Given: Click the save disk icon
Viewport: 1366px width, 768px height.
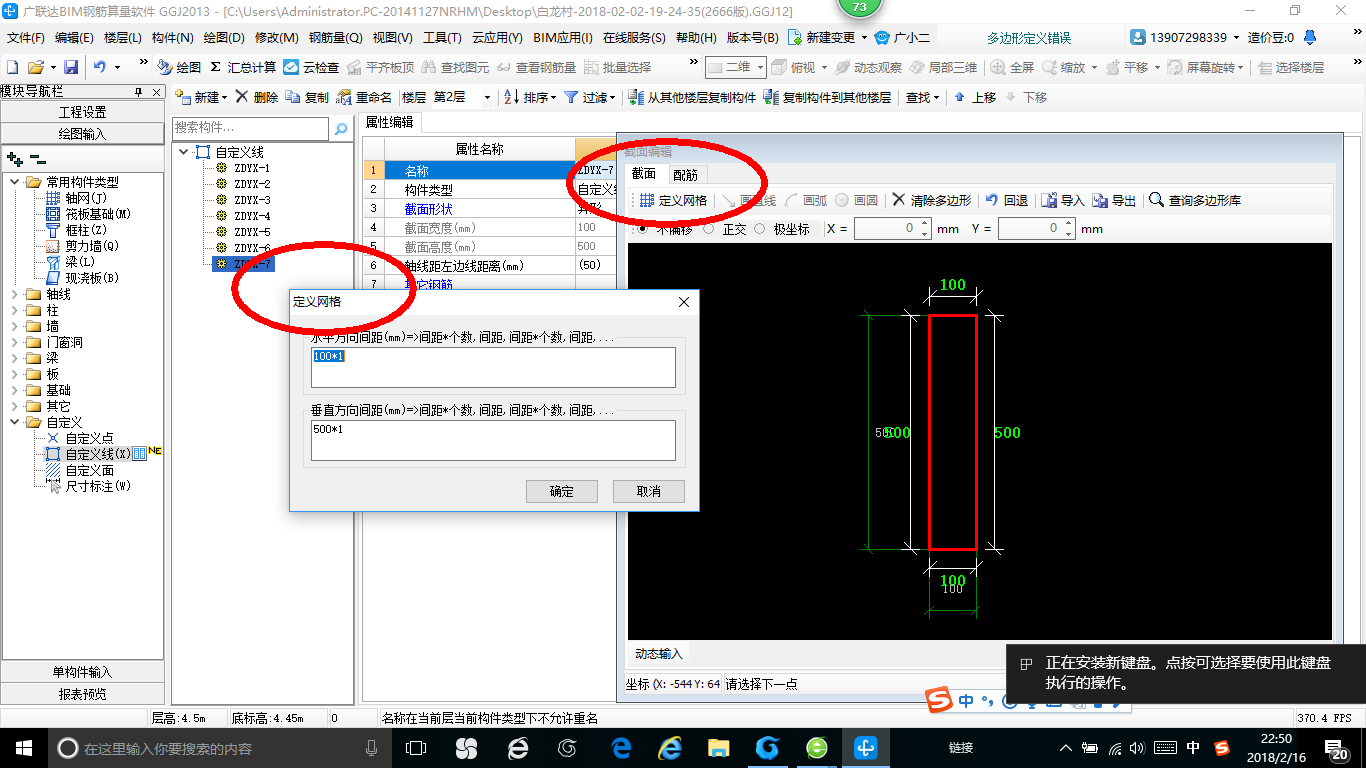Looking at the screenshot, I should [71, 67].
